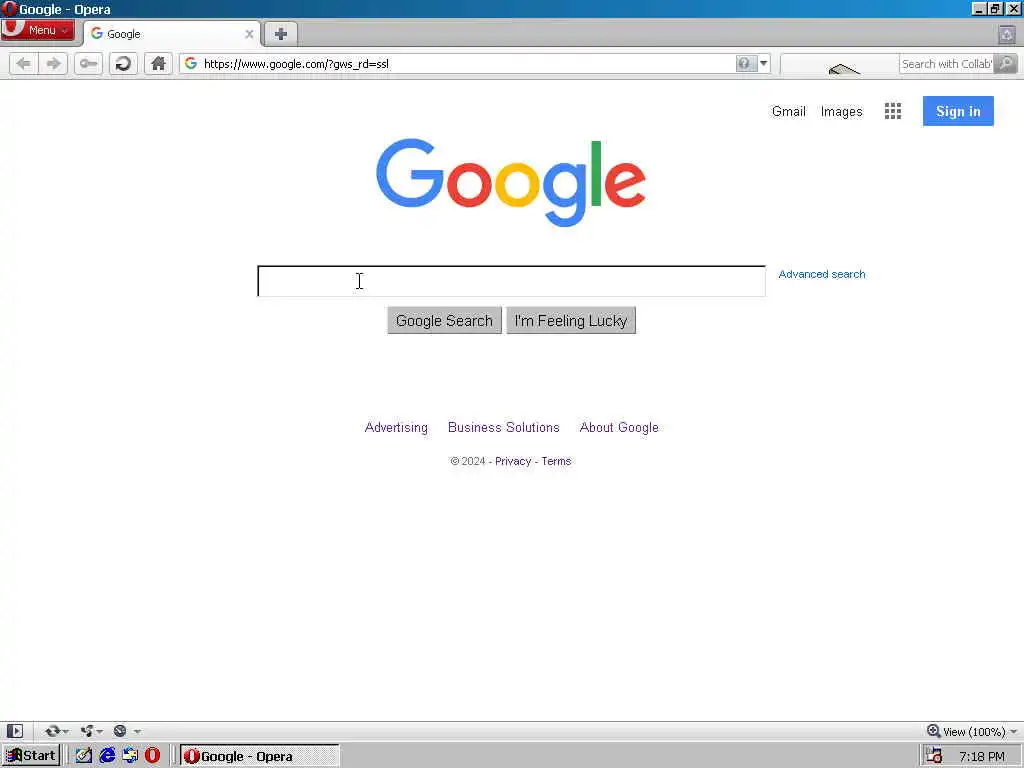Open the Opera Turbo icon
Viewport: 1024px width, 768px height.
120,731
